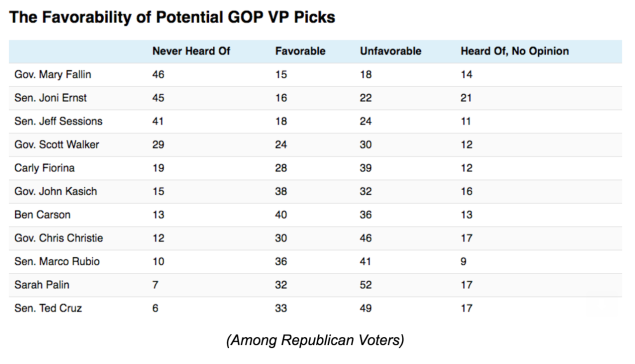Click the 'Favorable' column header
The image size is (635, 364).
coord(300,51)
